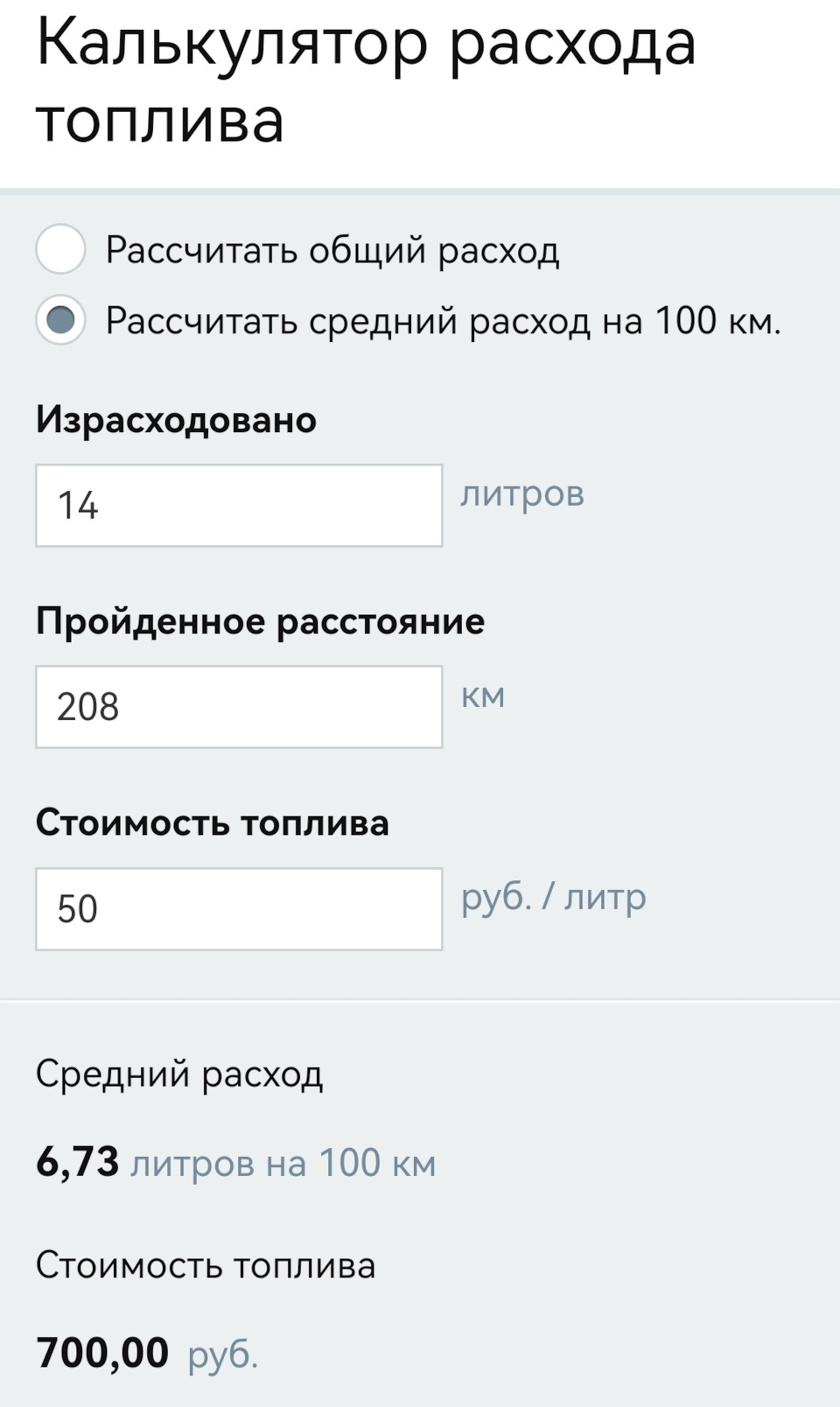Click the "Пройденное расстояние" field label

[260, 621]
